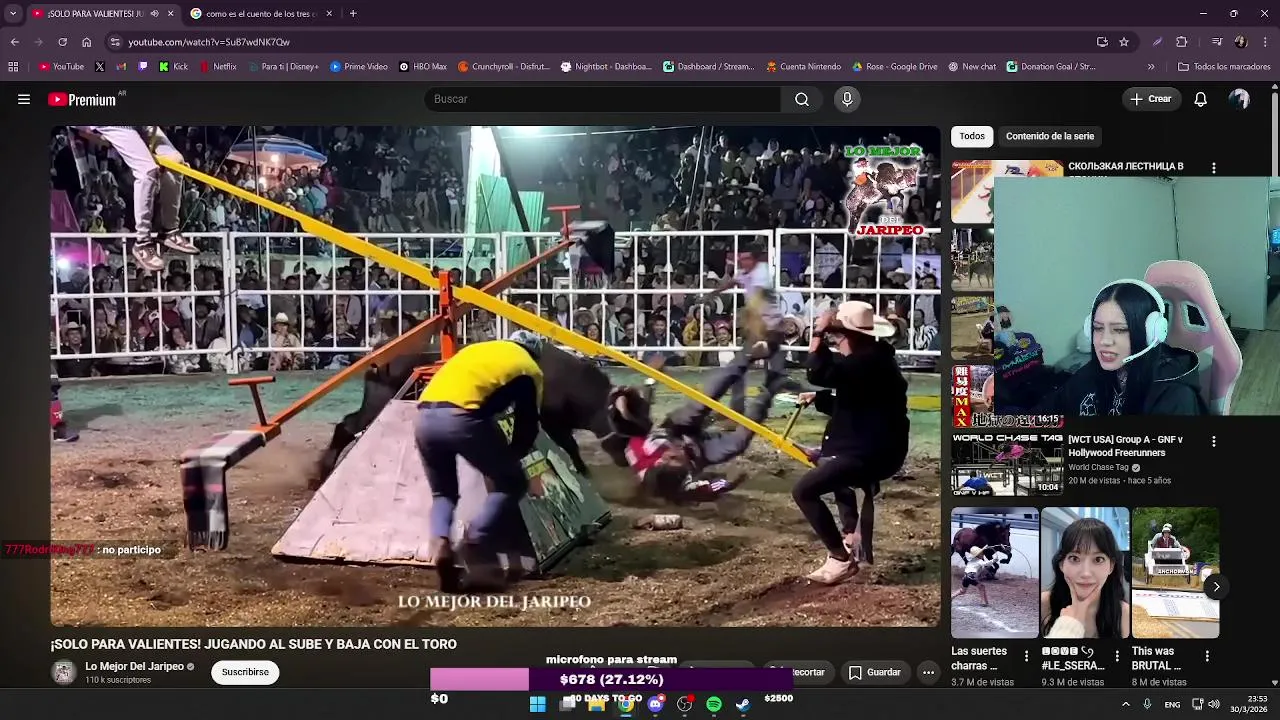The width and height of the screenshot is (1280, 720).
Task: Open the Nightbot Dashboard bookmark
Action: (x=606, y=67)
